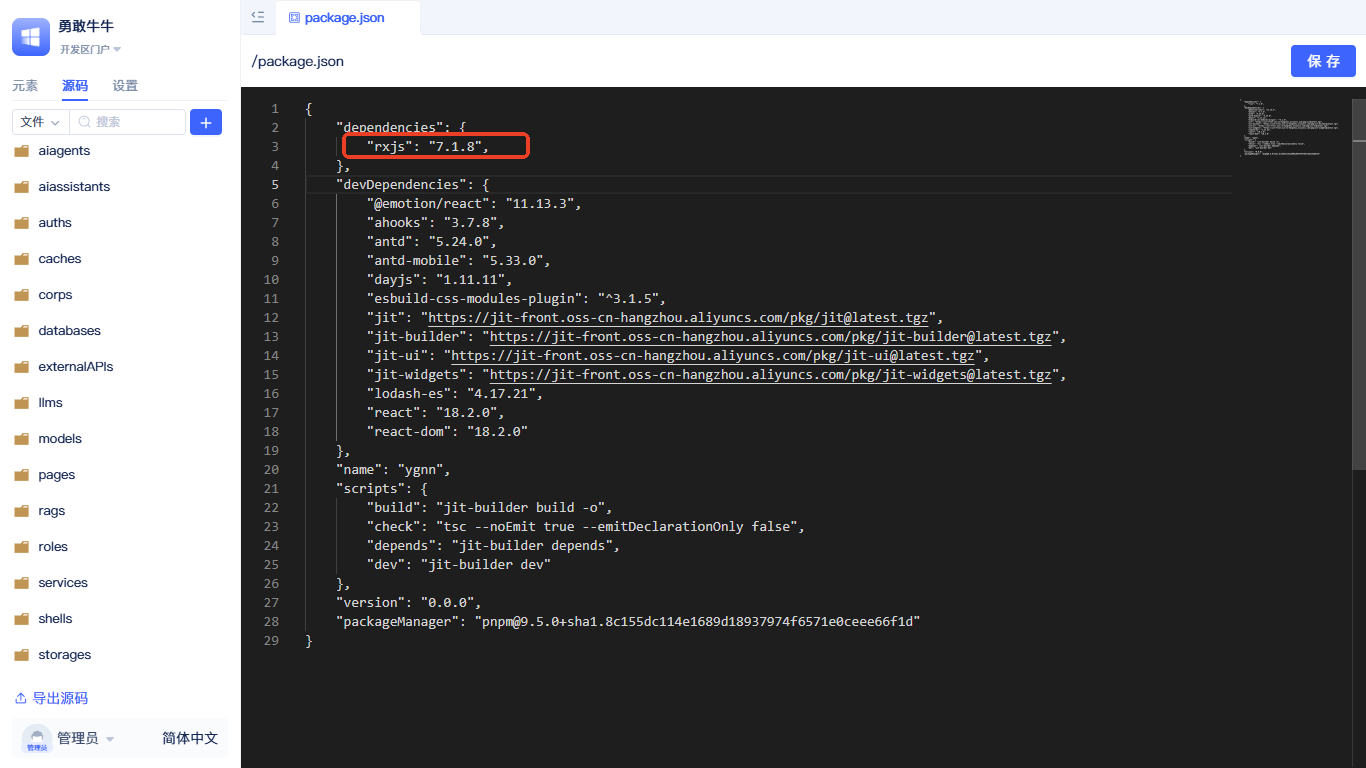Click the editor vertical scrollbar
Screen dimensions: 1366x768
click(x=1359, y=284)
